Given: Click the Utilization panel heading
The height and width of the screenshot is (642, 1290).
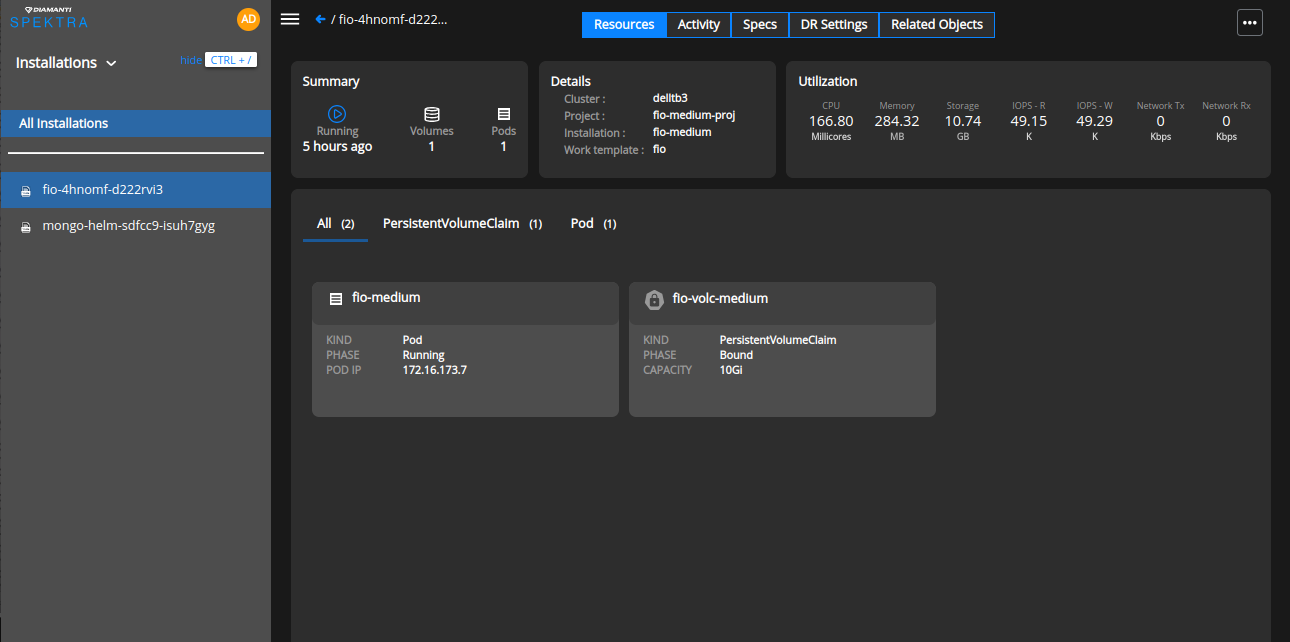Looking at the screenshot, I should pos(828,81).
